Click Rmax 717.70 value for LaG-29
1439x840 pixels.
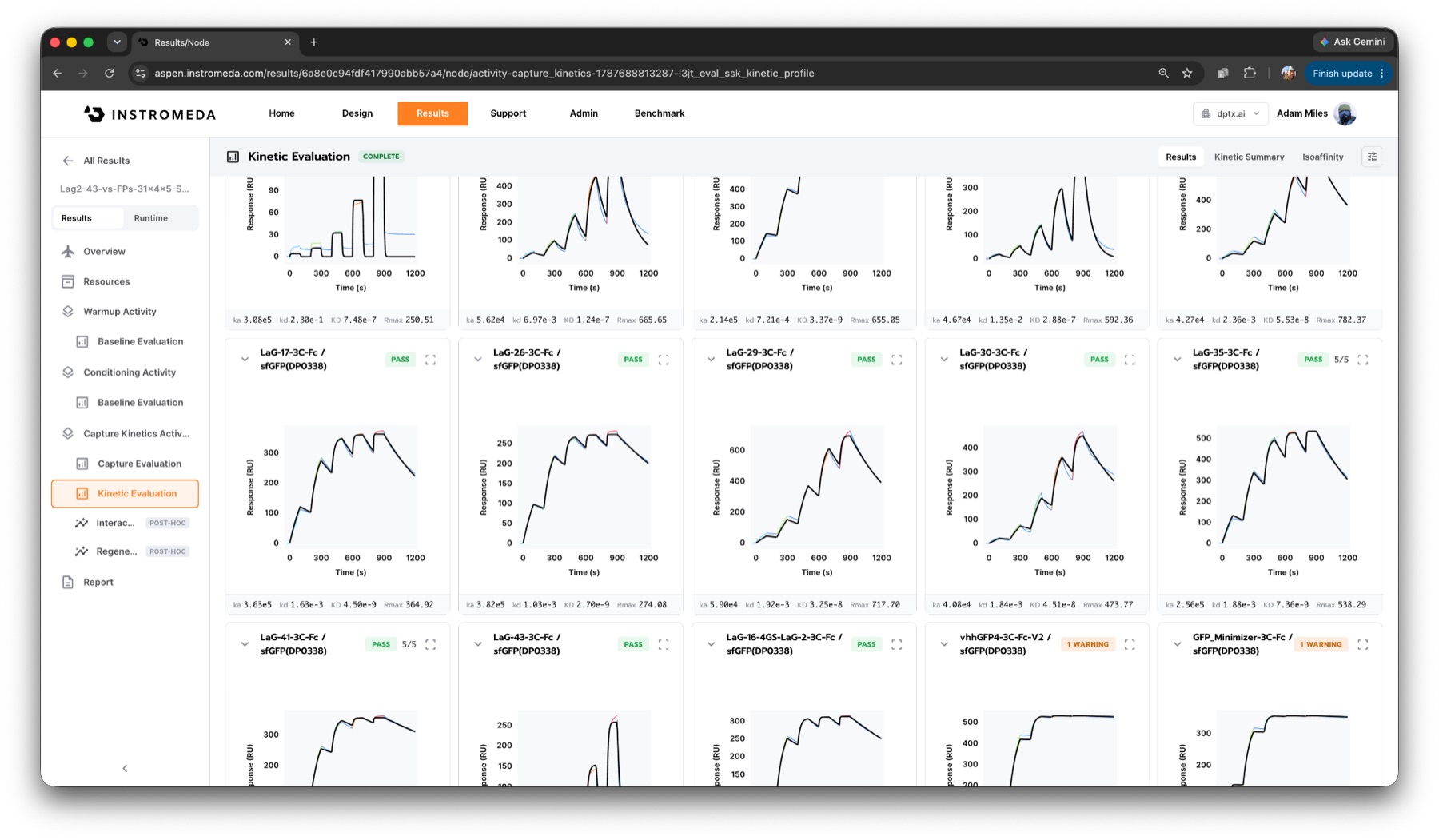875,605
